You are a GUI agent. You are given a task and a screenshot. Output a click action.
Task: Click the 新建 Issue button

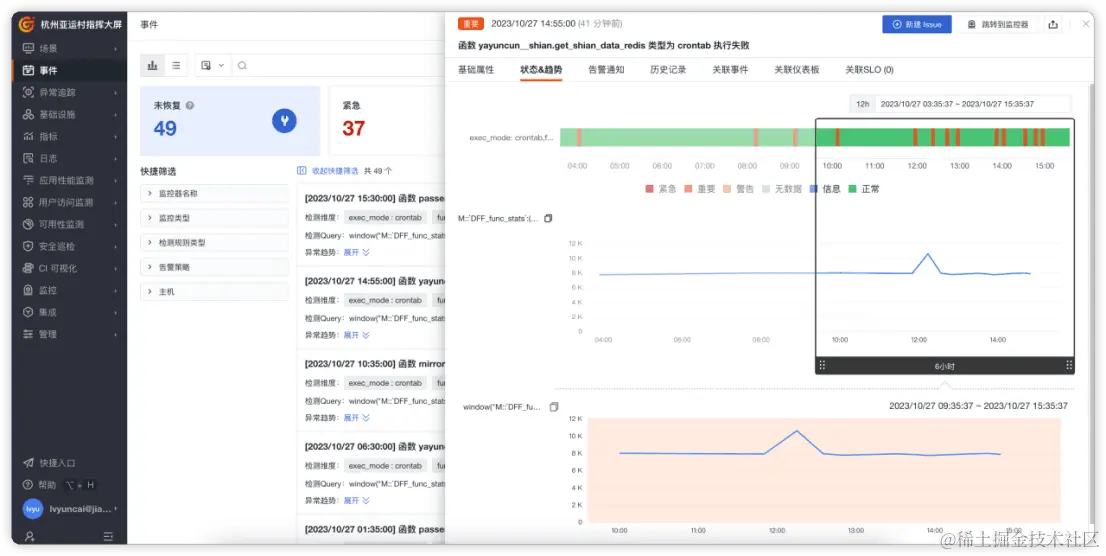[x=917, y=24]
